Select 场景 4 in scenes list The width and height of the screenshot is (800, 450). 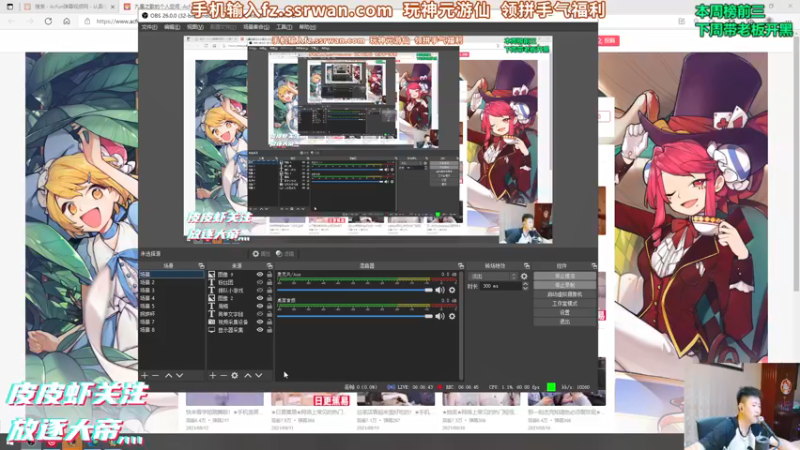171,298
